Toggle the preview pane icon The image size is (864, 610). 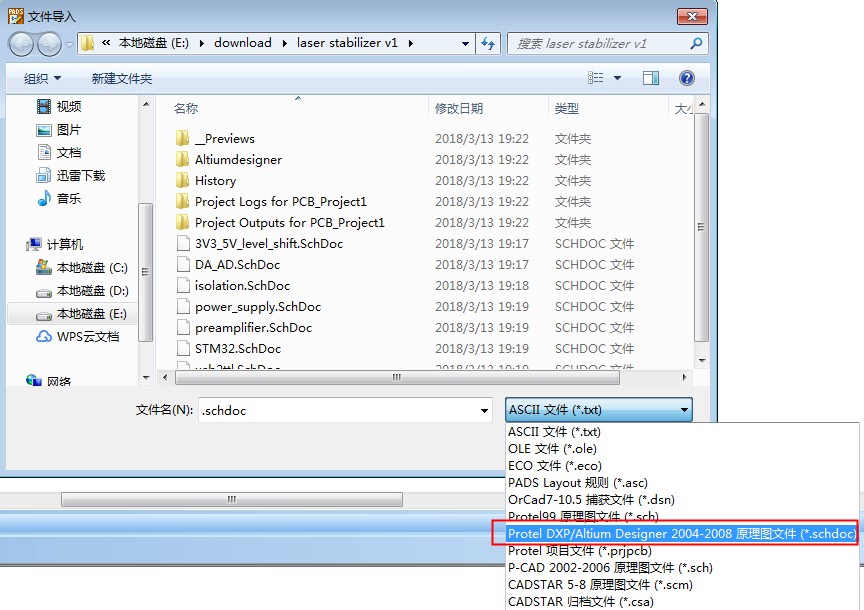pyautogui.click(x=651, y=78)
